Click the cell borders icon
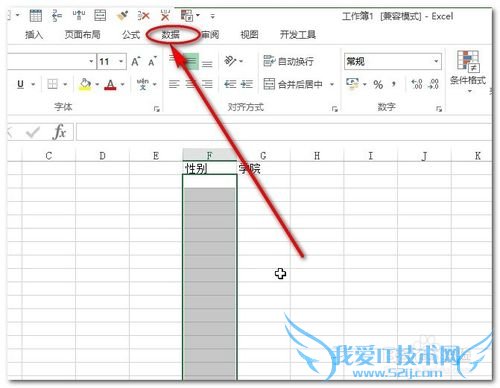The height and width of the screenshot is (388, 500). (x=53, y=84)
